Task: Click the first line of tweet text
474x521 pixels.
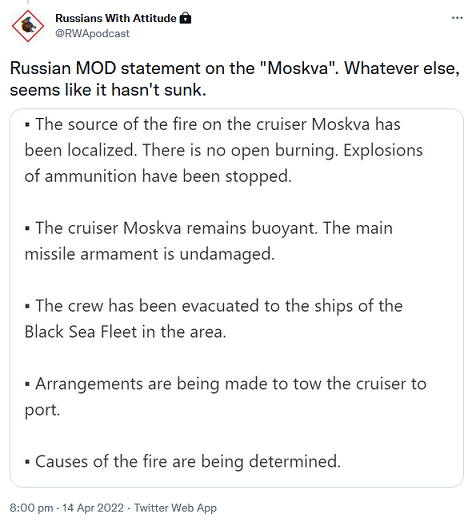Action: (235, 68)
